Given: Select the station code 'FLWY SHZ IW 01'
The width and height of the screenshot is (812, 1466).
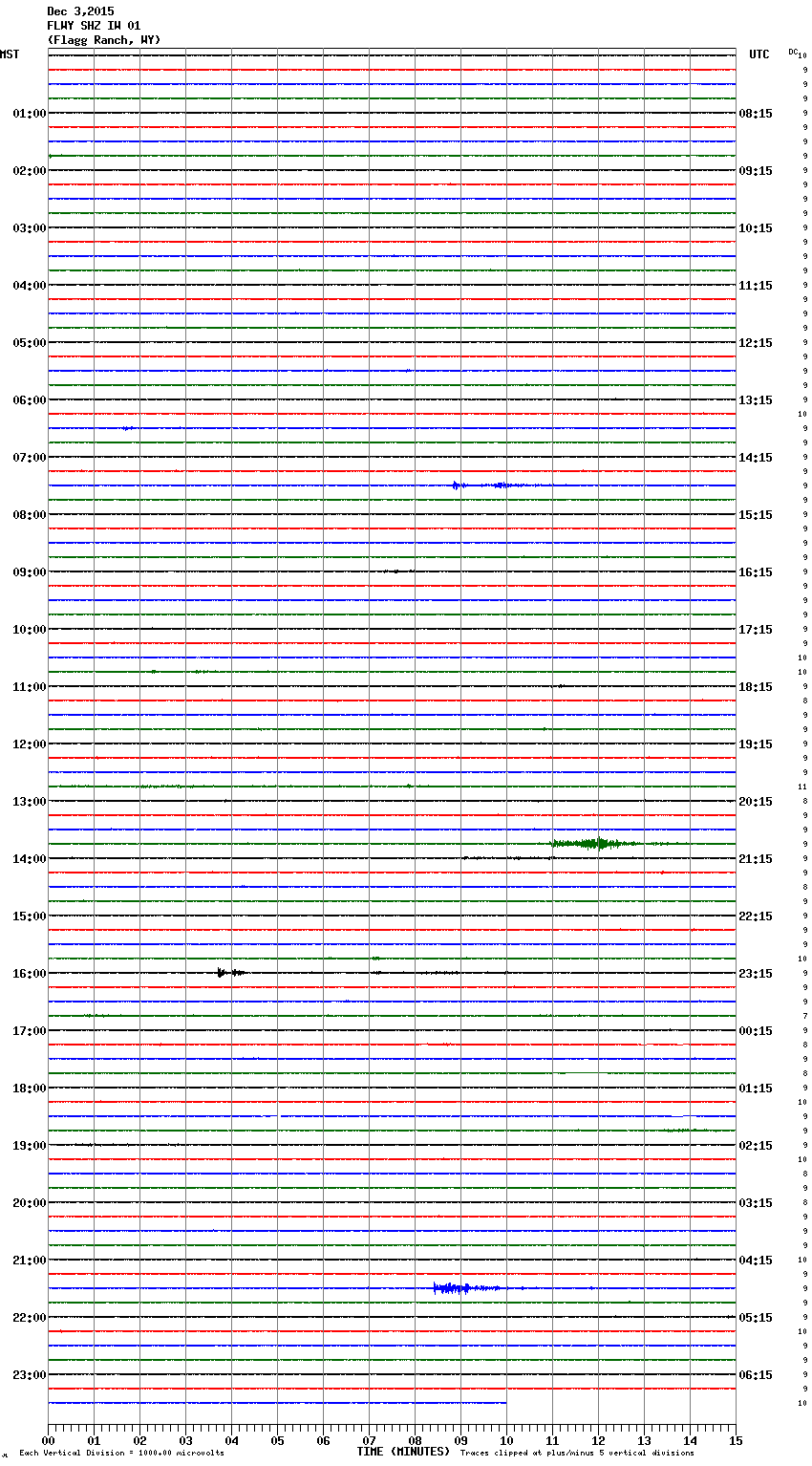Looking at the screenshot, I should [94, 26].
